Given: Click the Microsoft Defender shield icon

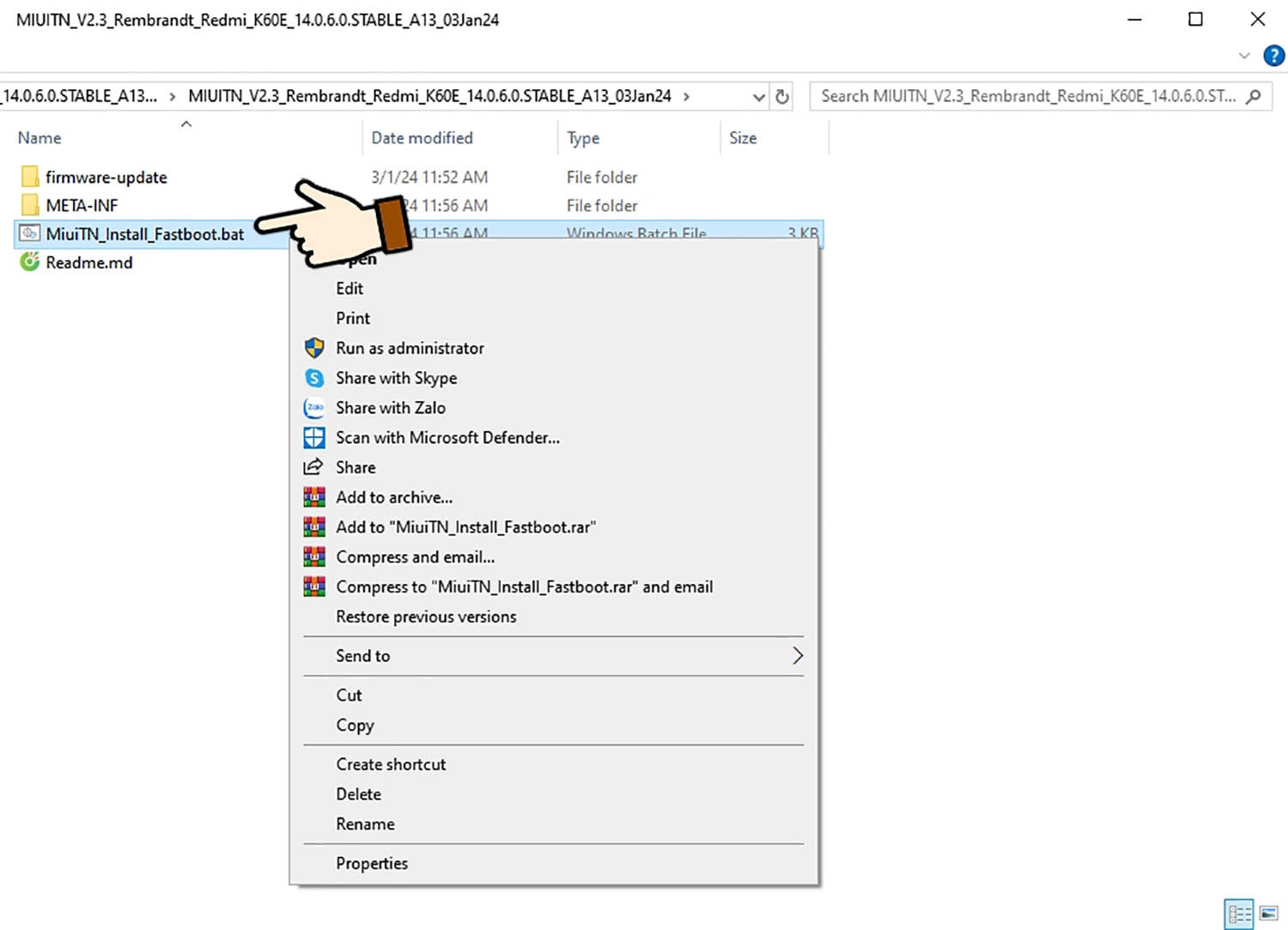Looking at the screenshot, I should 314,438.
